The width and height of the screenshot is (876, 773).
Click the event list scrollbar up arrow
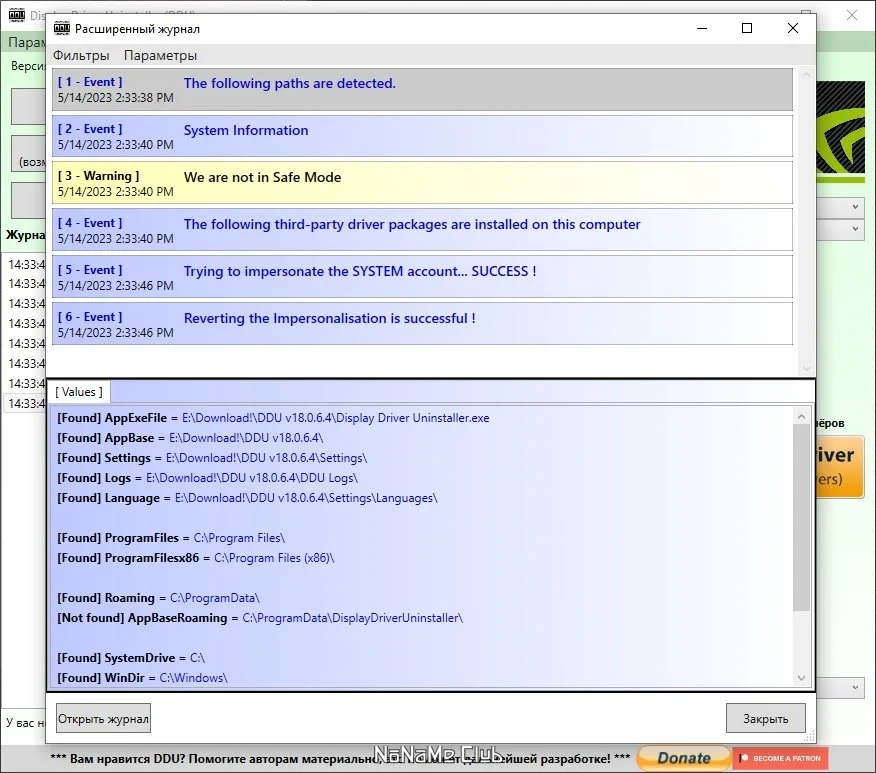[x=806, y=75]
